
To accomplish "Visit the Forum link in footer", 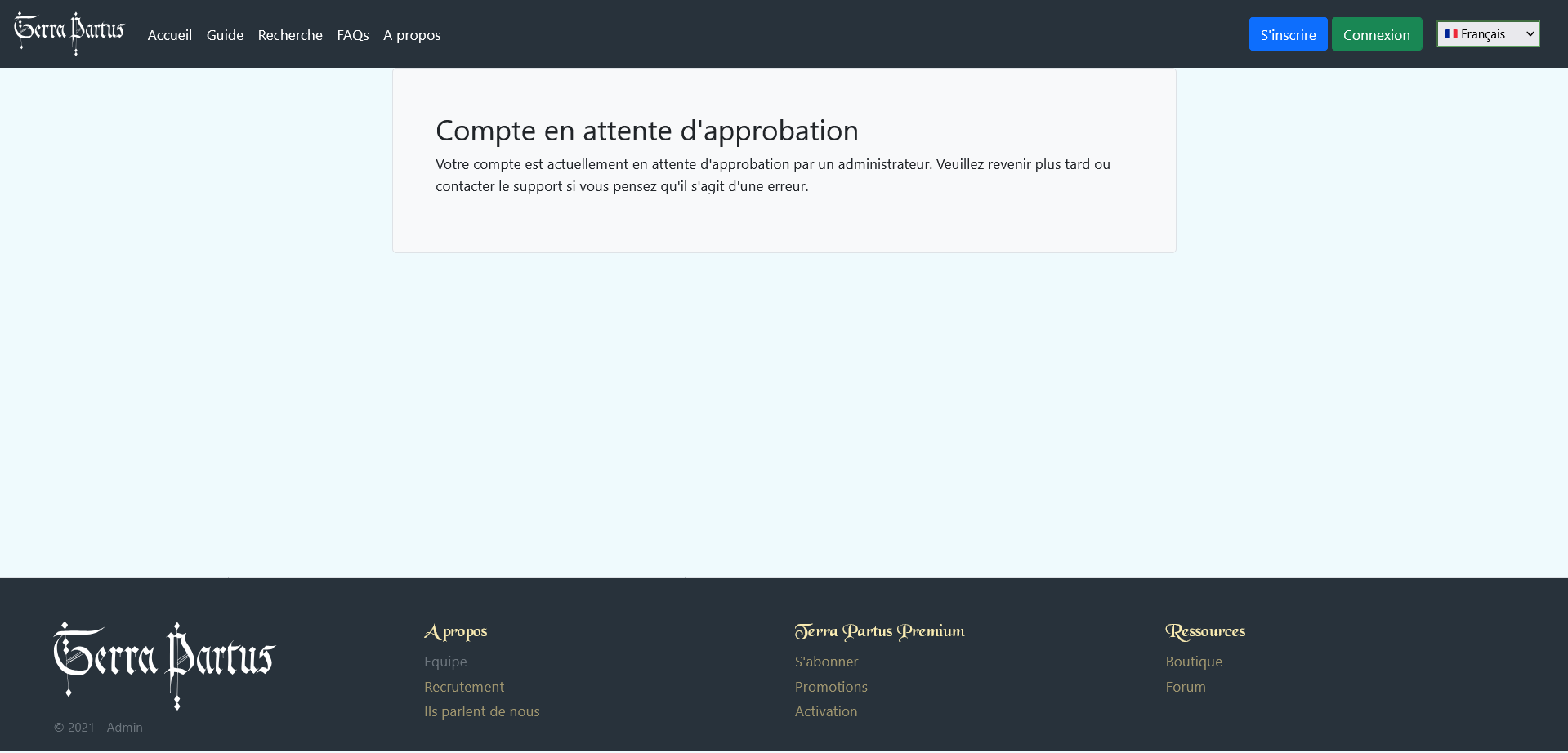I will click(1186, 687).
